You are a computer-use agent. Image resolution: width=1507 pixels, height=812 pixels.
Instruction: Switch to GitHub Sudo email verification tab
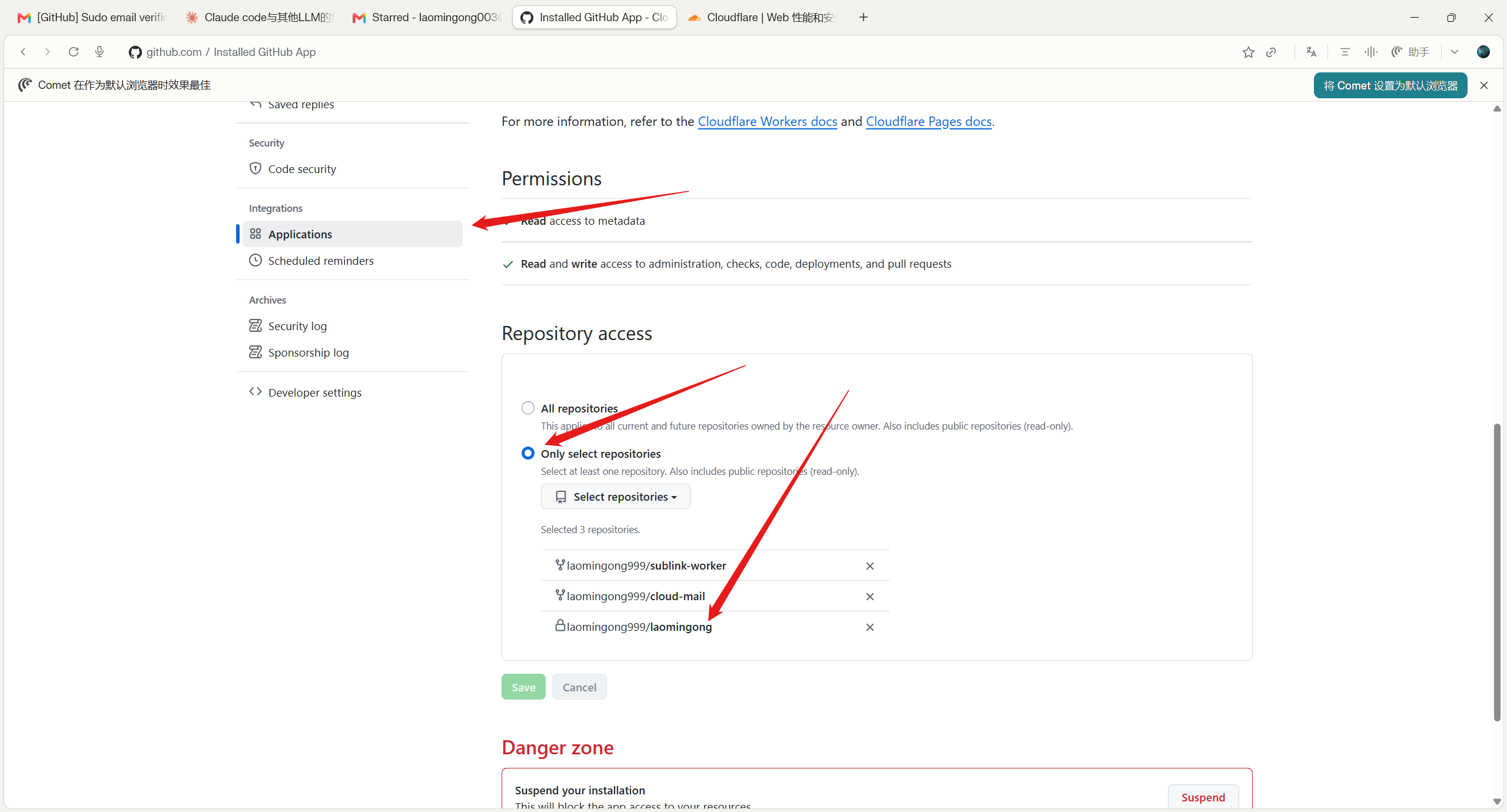point(92,17)
